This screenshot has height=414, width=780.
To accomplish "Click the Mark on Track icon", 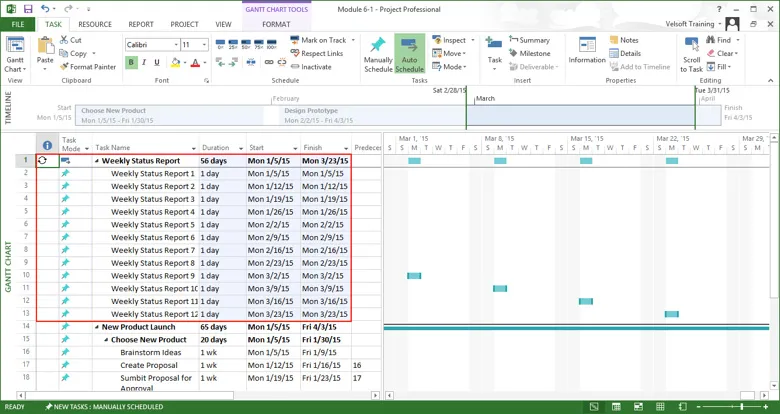I will pyautogui.click(x=294, y=40).
